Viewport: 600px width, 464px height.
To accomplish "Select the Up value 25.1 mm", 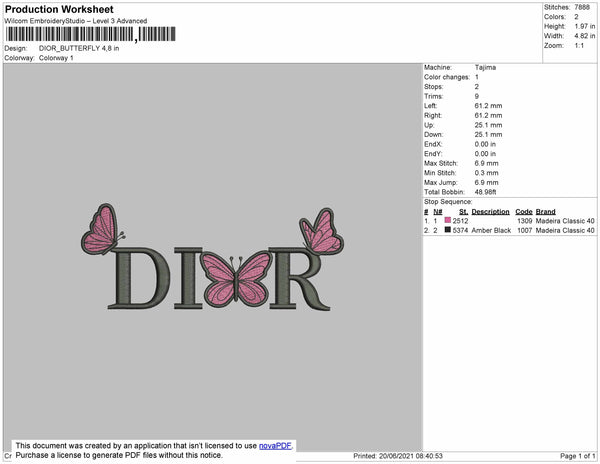I will [x=488, y=125].
